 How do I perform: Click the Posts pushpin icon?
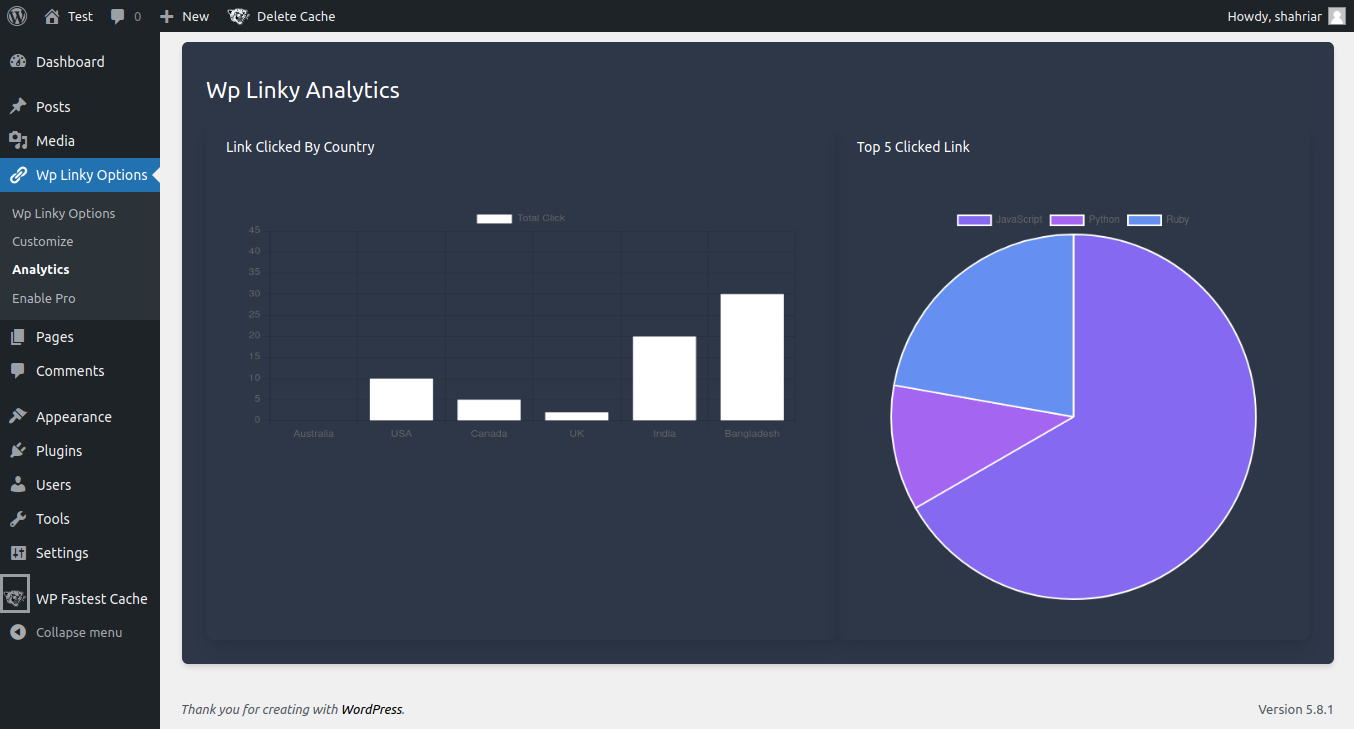[x=18, y=107]
